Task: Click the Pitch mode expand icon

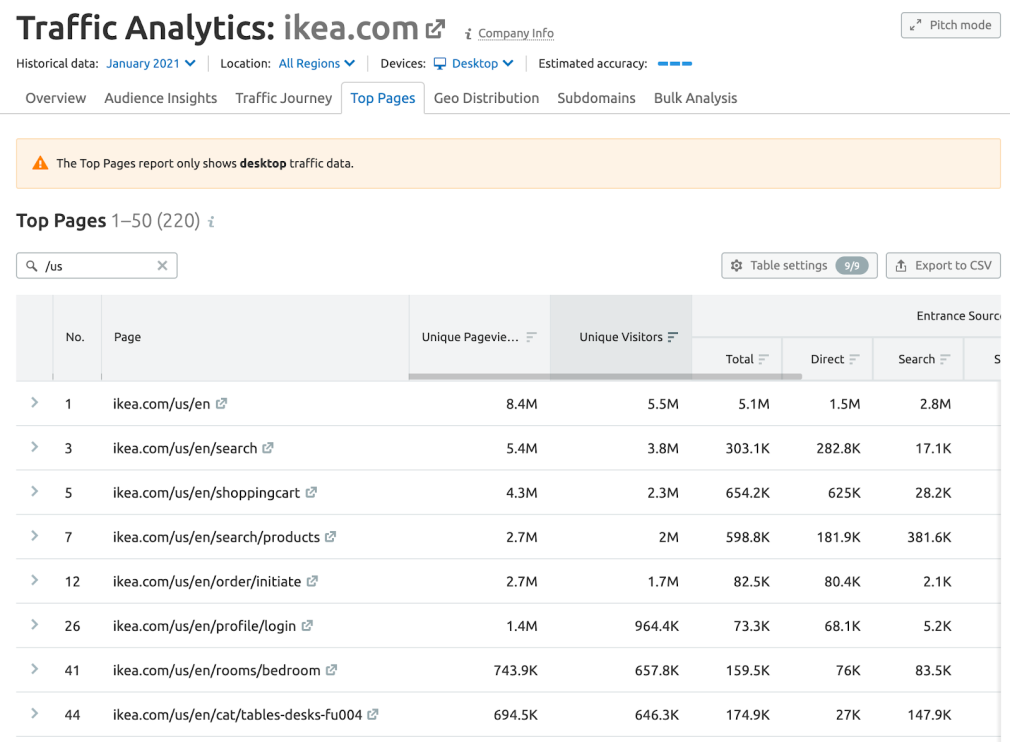Action: (915, 25)
